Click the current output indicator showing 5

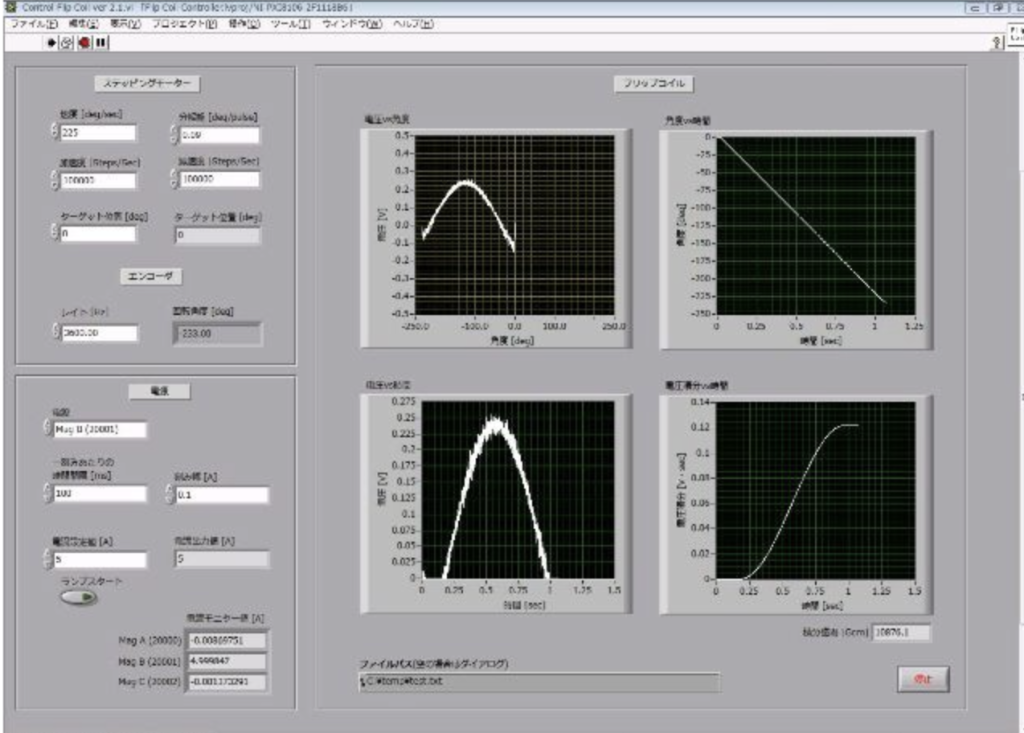(222, 559)
